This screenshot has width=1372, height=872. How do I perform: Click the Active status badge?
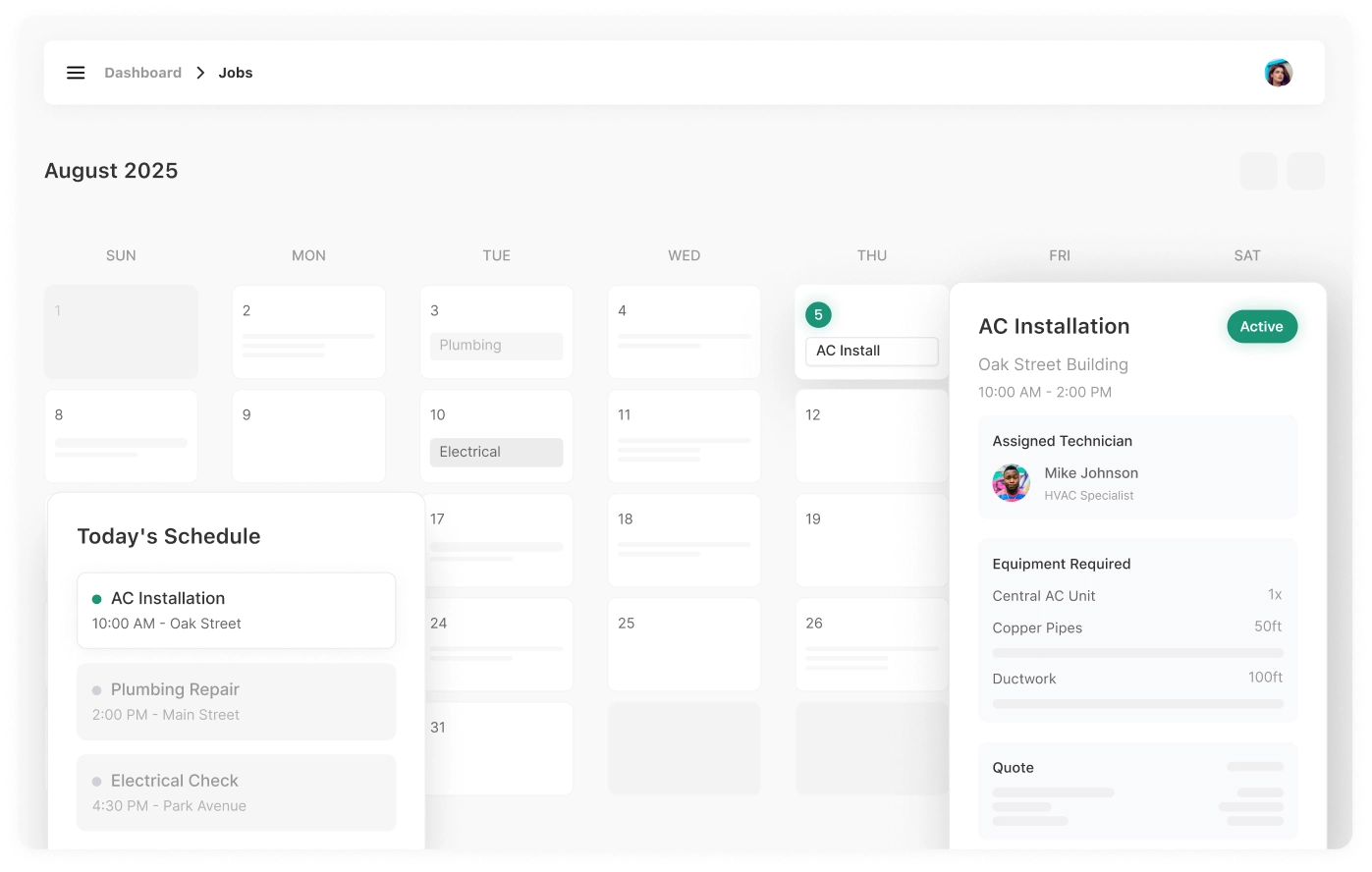(1261, 327)
